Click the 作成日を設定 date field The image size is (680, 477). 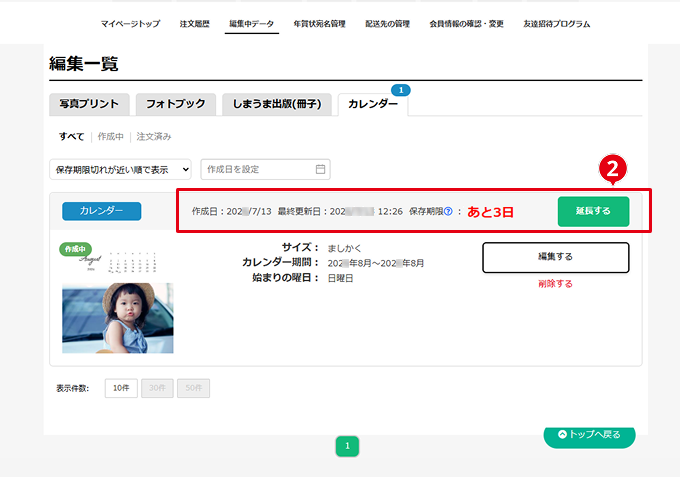tap(265, 169)
